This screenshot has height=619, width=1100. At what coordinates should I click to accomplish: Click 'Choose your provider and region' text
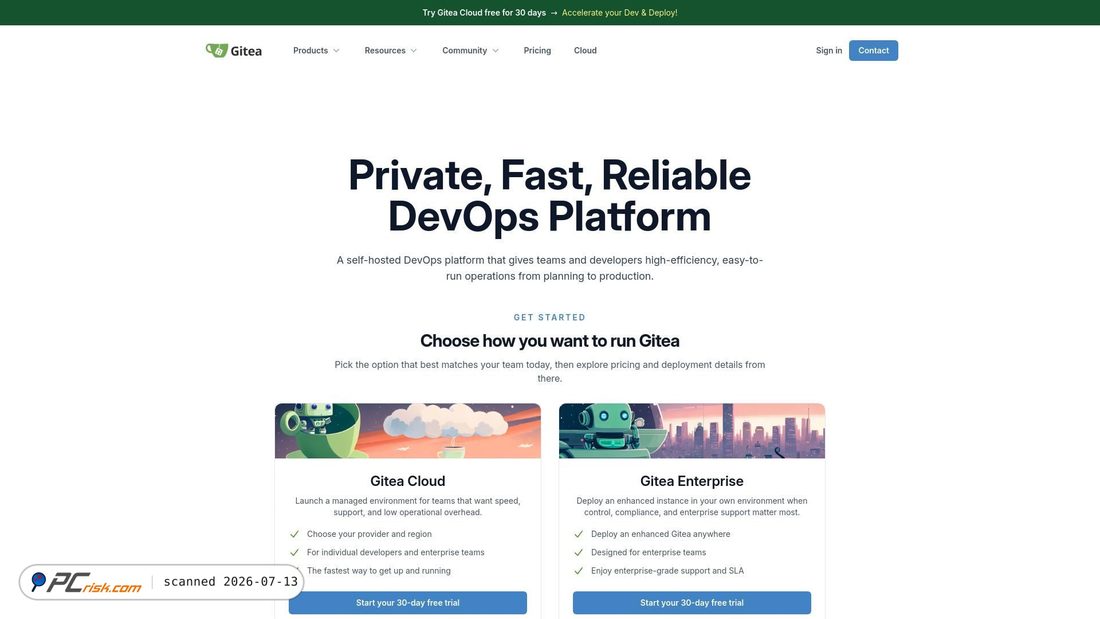click(x=369, y=534)
